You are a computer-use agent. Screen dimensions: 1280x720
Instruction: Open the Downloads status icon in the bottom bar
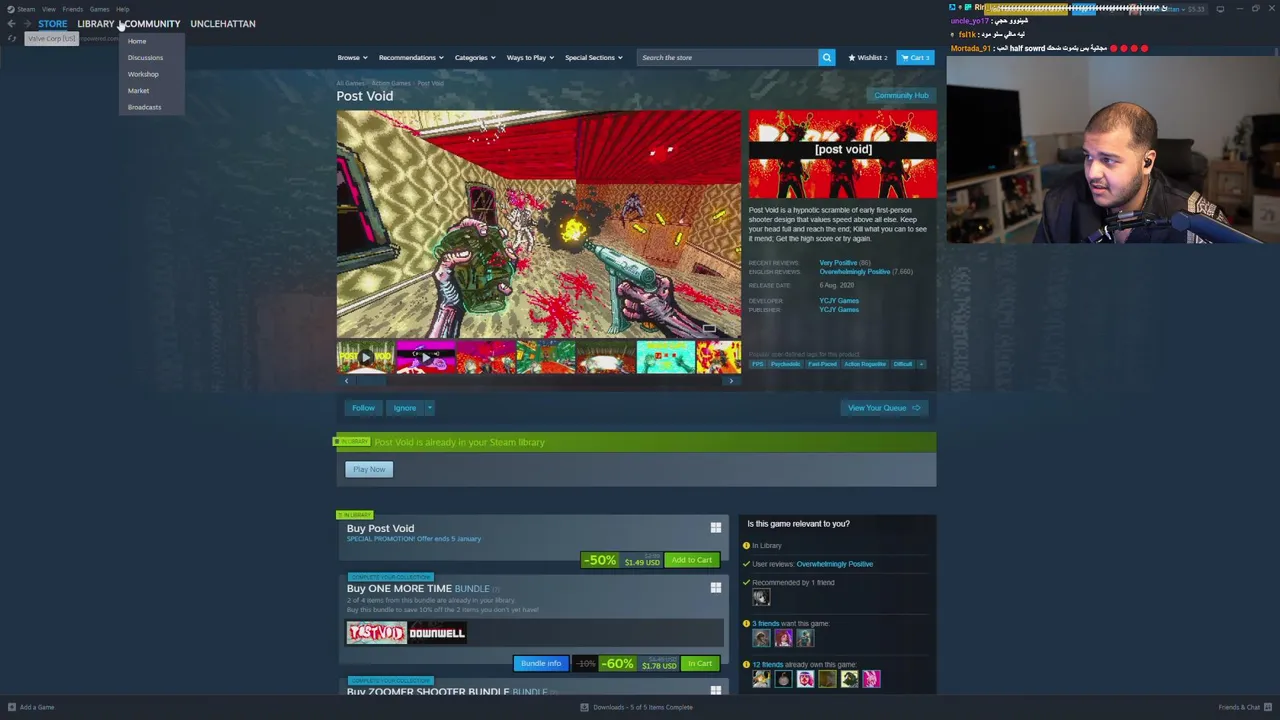click(585, 707)
